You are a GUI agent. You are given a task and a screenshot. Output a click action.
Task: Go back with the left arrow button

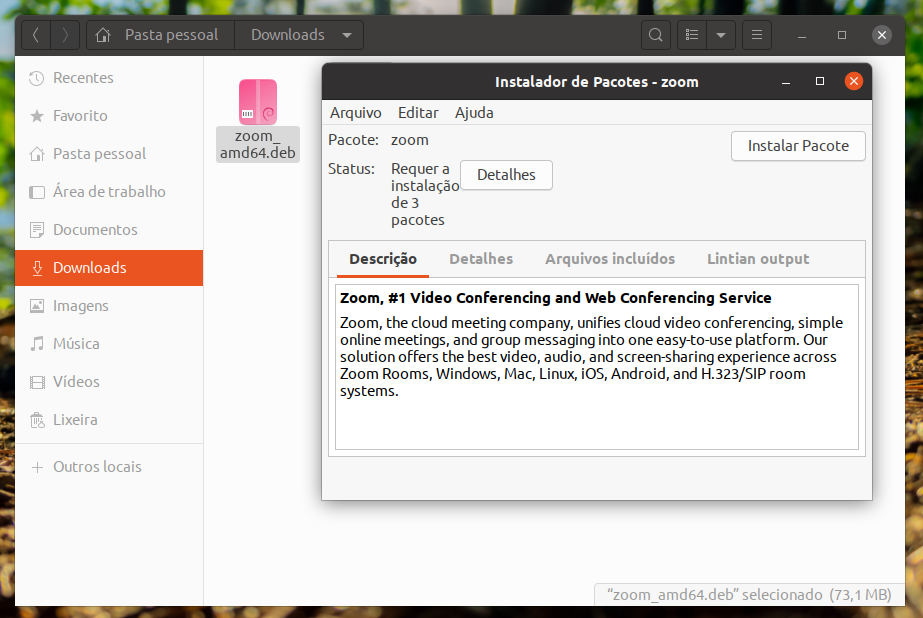[36, 35]
